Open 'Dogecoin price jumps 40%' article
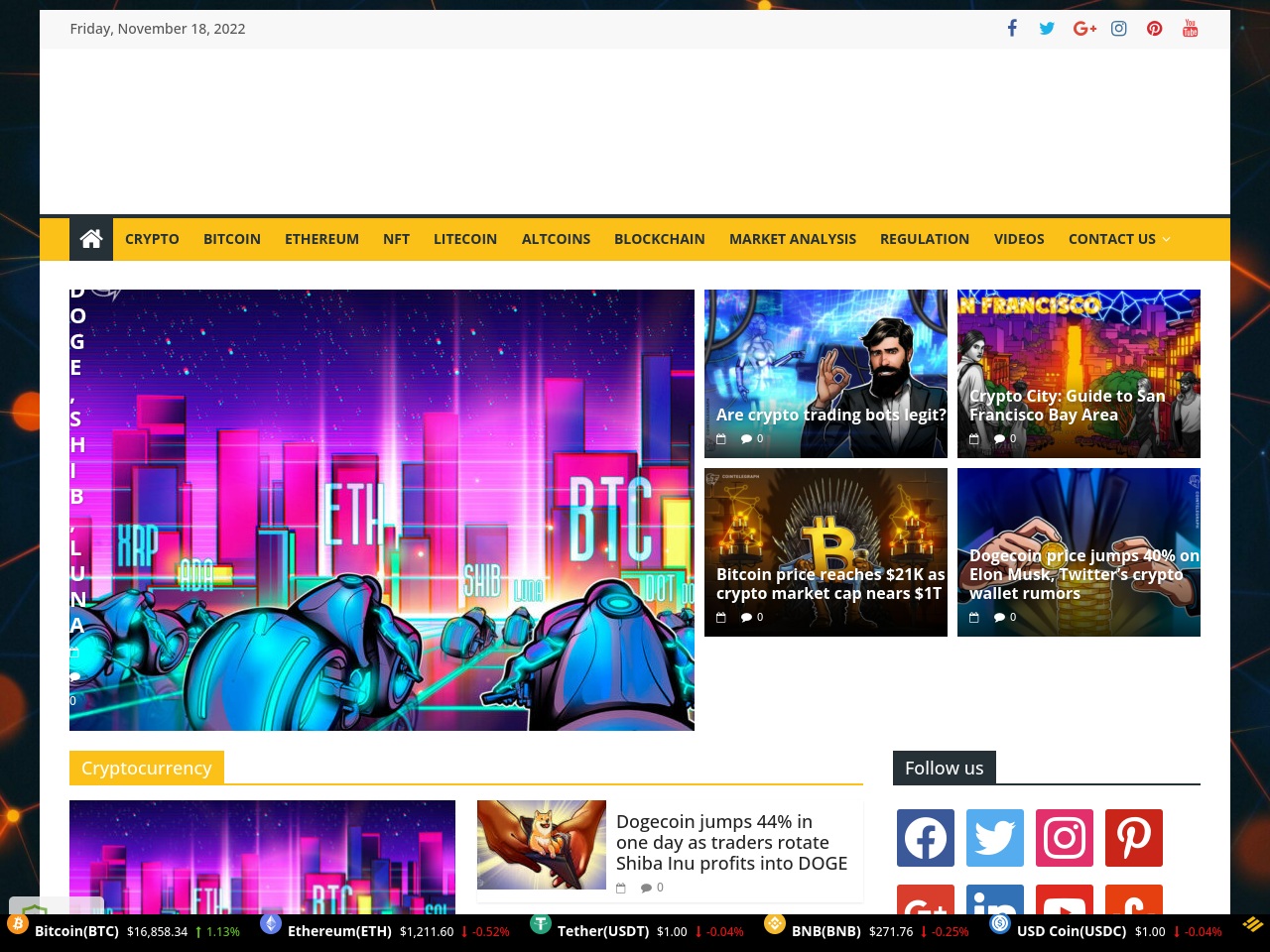The height and width of the screenshot is (952, 1270). point(1084,574)
